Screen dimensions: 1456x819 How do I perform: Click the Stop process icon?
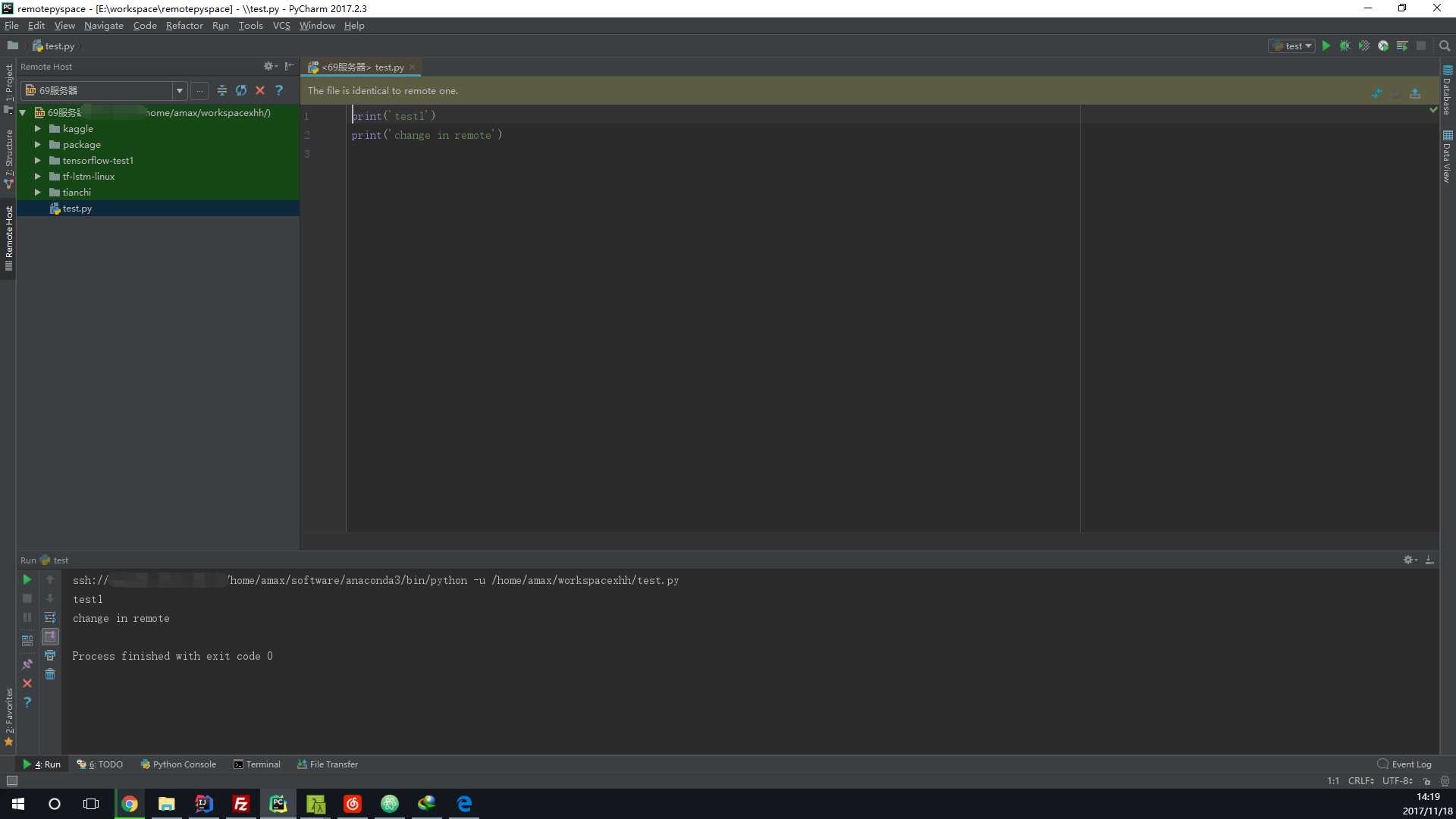[27, 598]
